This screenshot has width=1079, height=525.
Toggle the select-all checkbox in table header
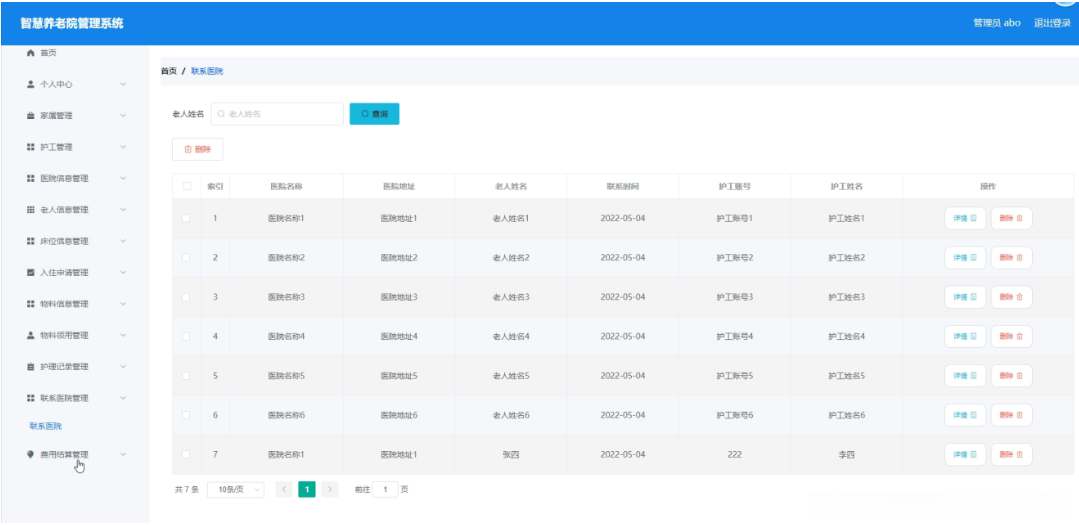[186, 186]
